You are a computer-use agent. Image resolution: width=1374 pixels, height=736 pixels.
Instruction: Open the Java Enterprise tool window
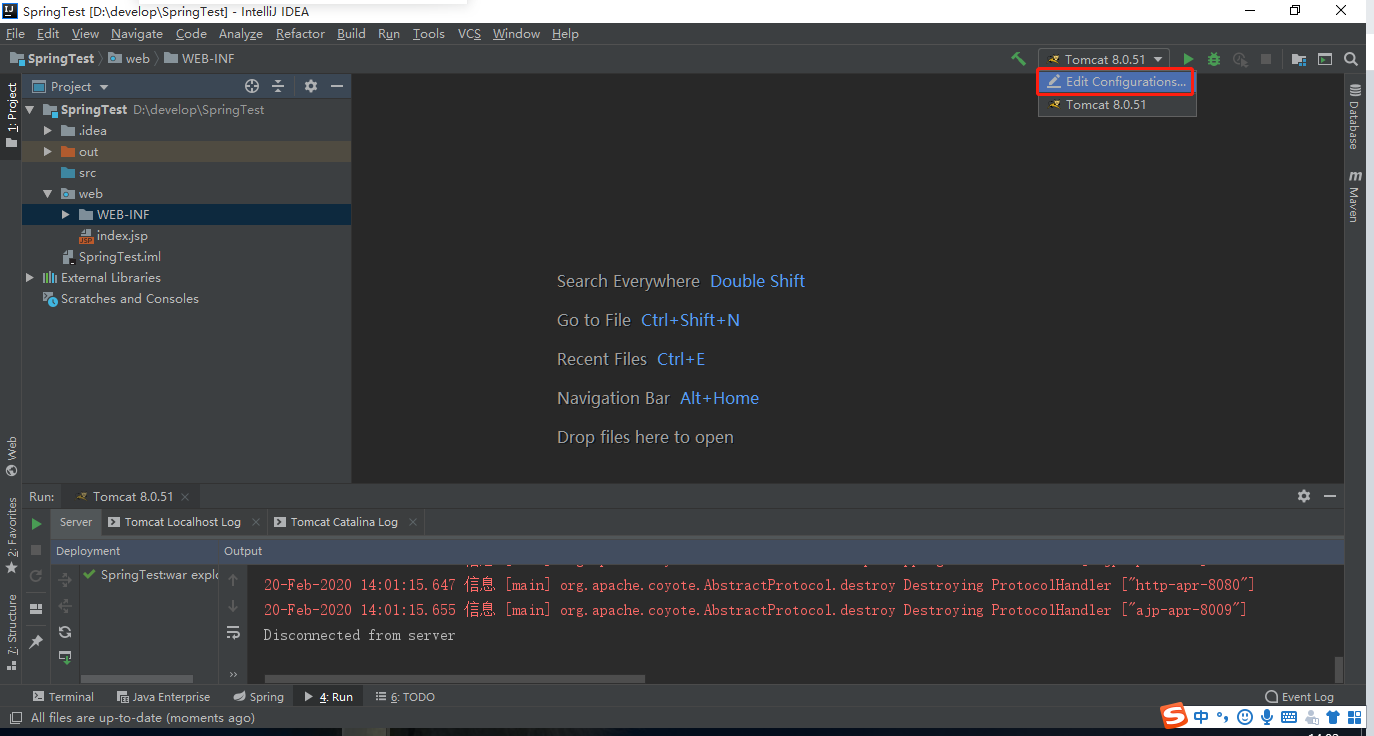click(163, 697)
